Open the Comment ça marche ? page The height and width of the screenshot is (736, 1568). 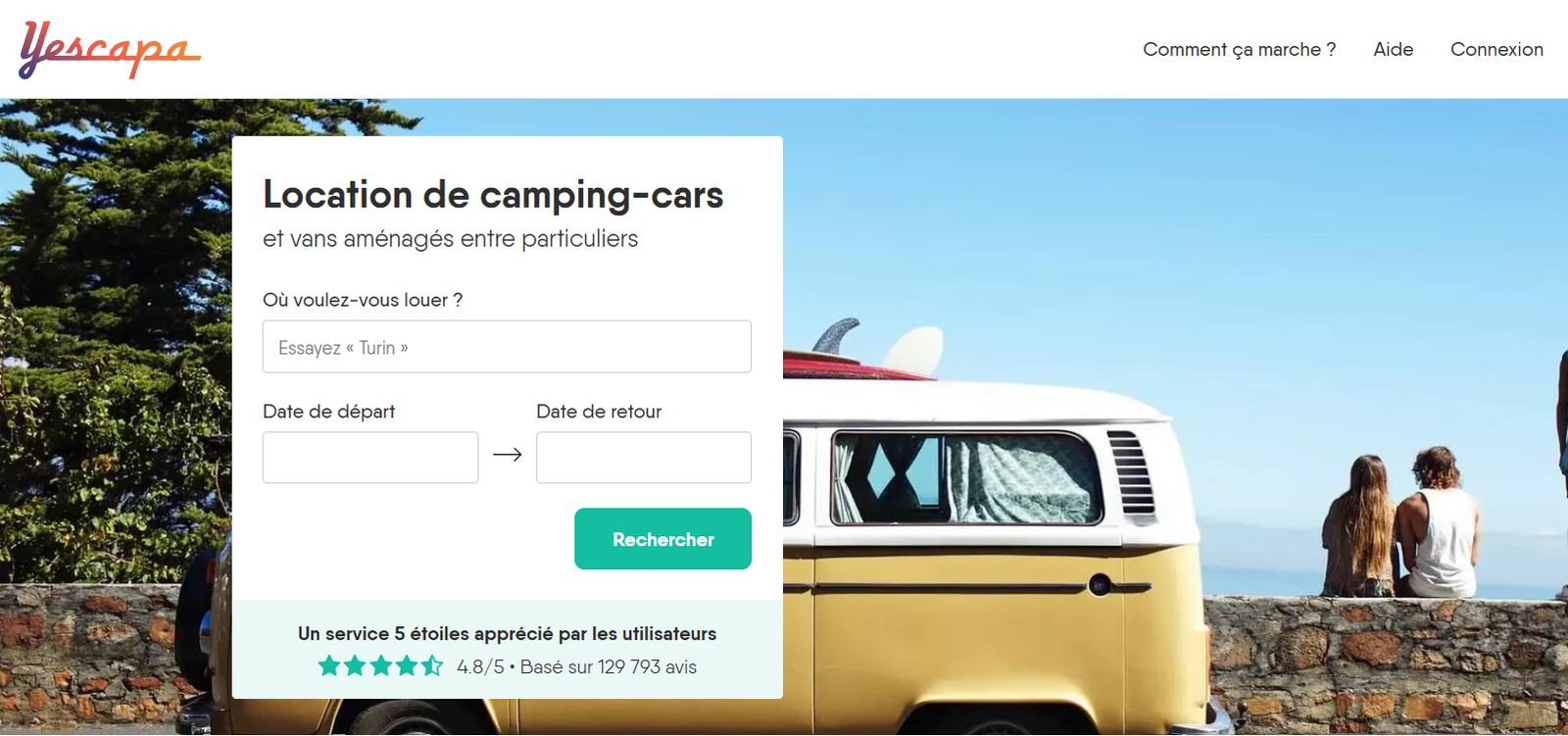click(x=1239, y=49)
